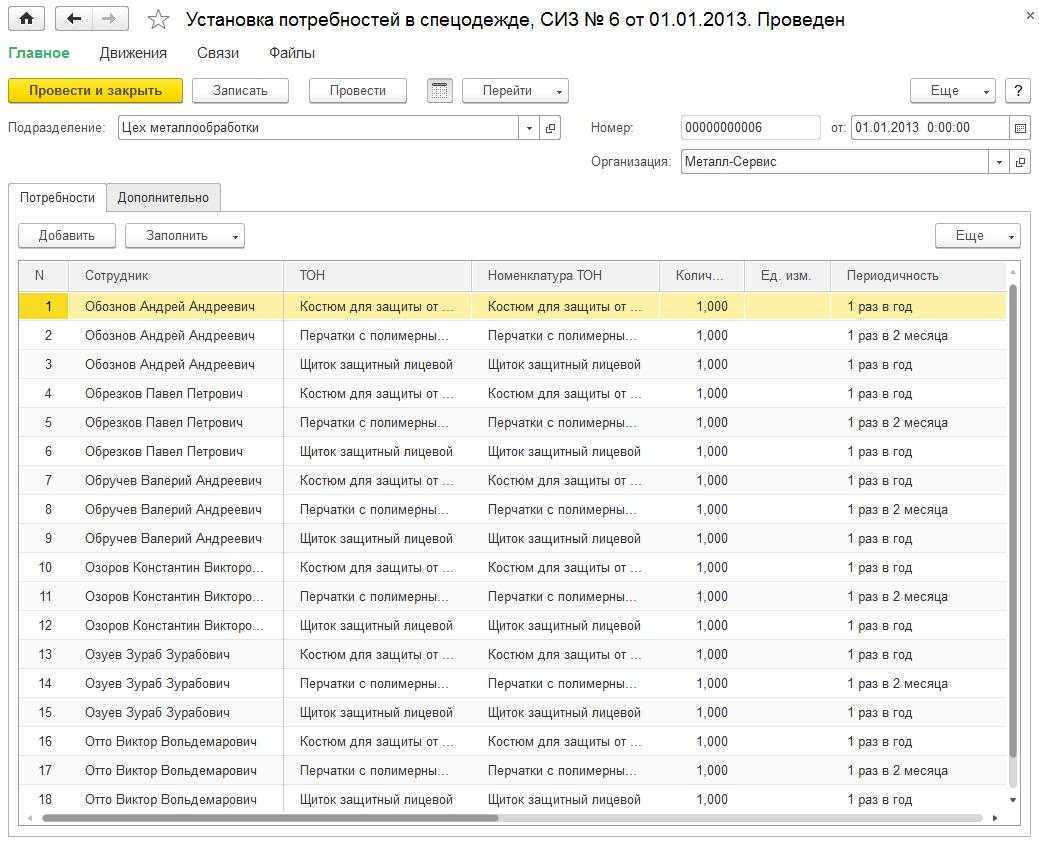This screenshot has width=1039, height=844.
Task: Click the Номер input field
Action: (x=749, y=128)
